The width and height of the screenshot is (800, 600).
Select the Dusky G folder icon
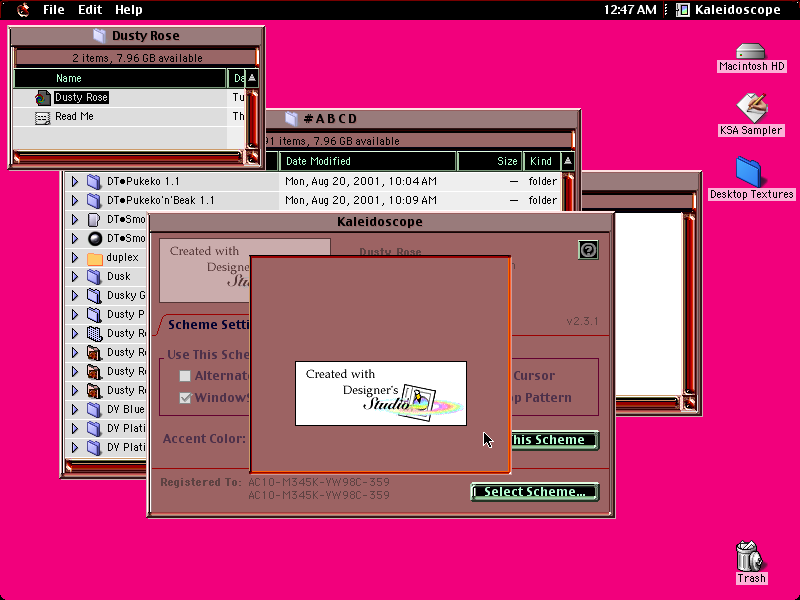point(94,295)
